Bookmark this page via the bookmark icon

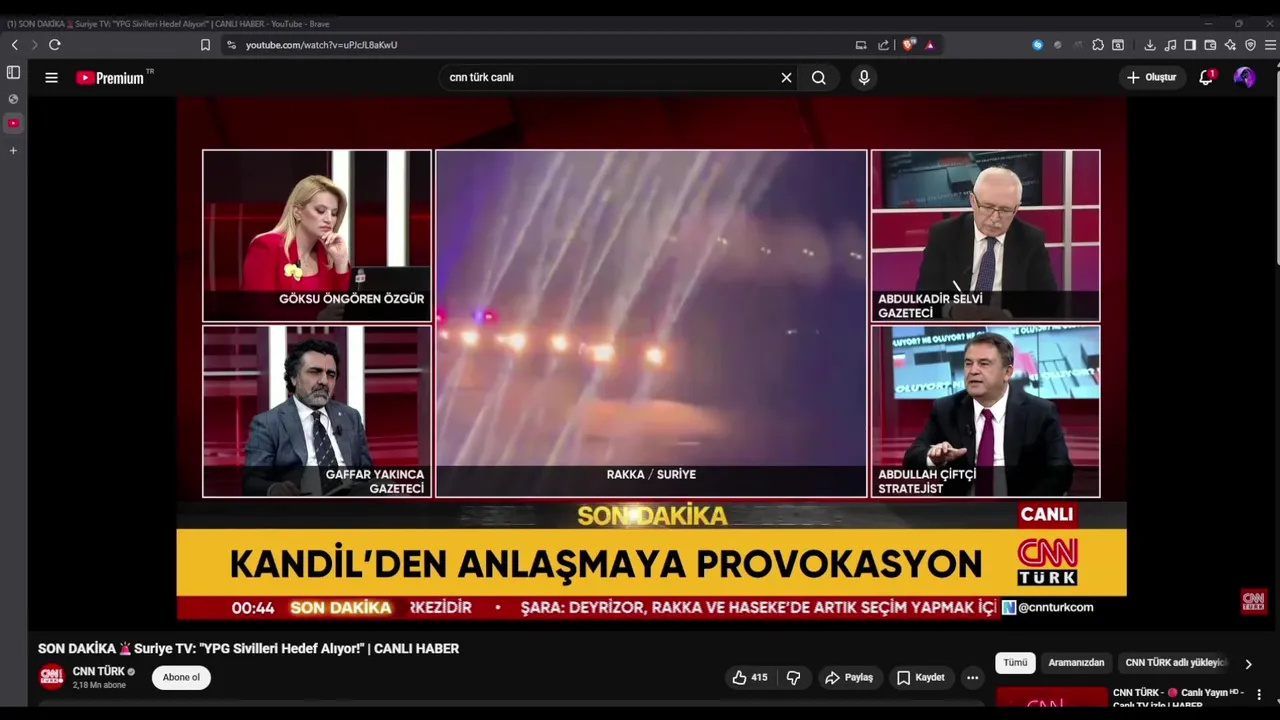pos(205,45)
